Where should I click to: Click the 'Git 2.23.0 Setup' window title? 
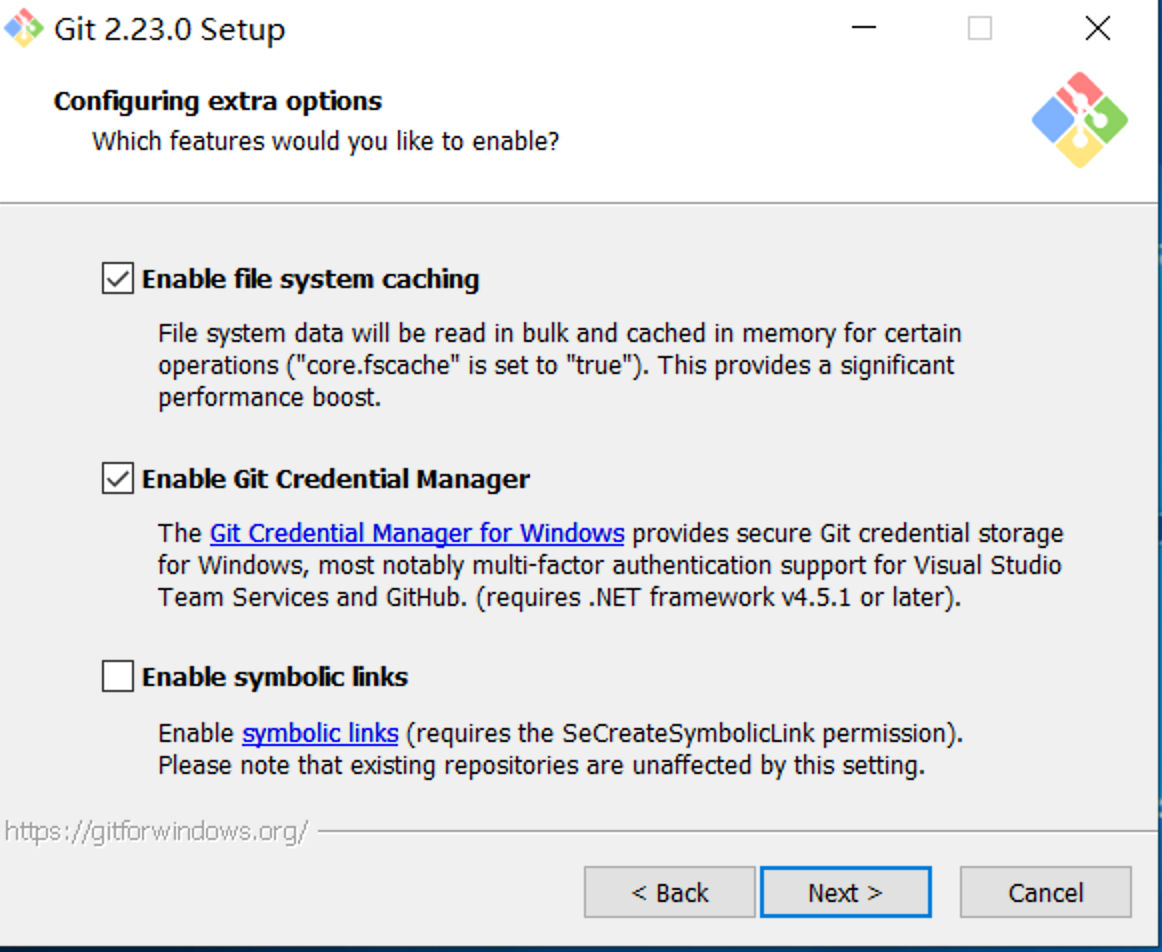[169, 29]
